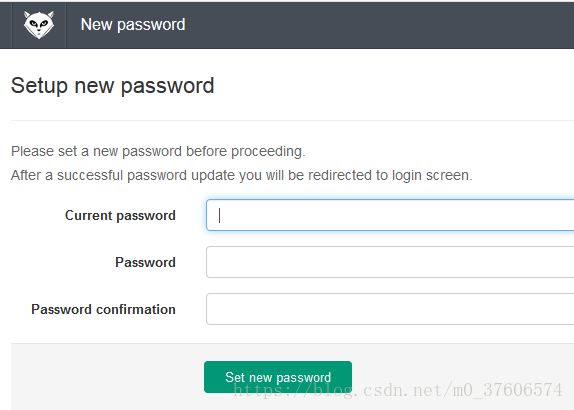Click the blog.csdn.net watermark URL text
The height and width of the screenshot is (410, 574).
point(398,390)
